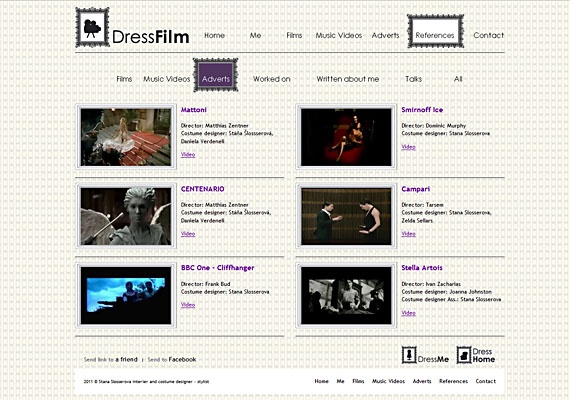Open the Video link under Mattoni
This screenshot has width=570, height=400.
[x=188, y=155]
